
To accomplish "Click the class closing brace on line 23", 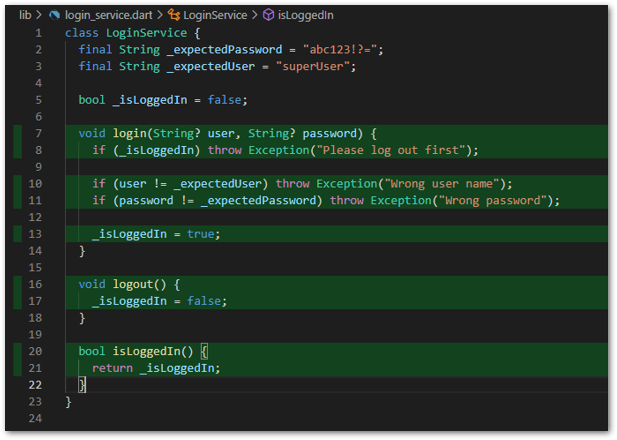I will 68,401.
